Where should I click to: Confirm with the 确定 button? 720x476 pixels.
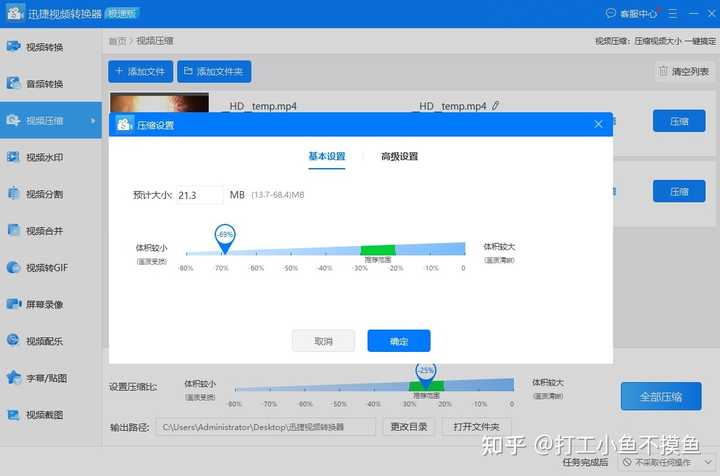(x=399, y=341)
